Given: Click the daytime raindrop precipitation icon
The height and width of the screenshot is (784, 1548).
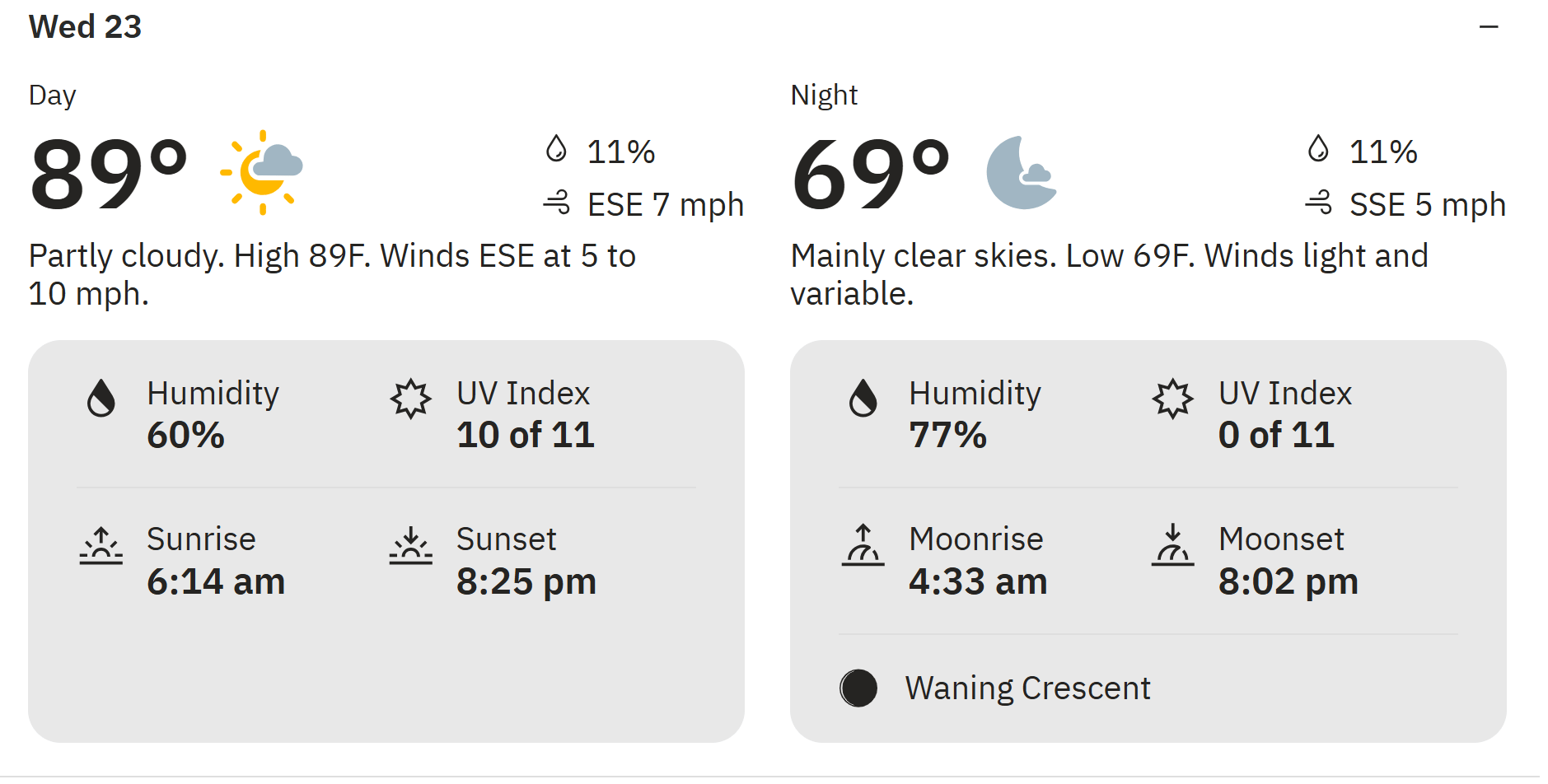Looking at the screenshot, I should coord(556,148).
